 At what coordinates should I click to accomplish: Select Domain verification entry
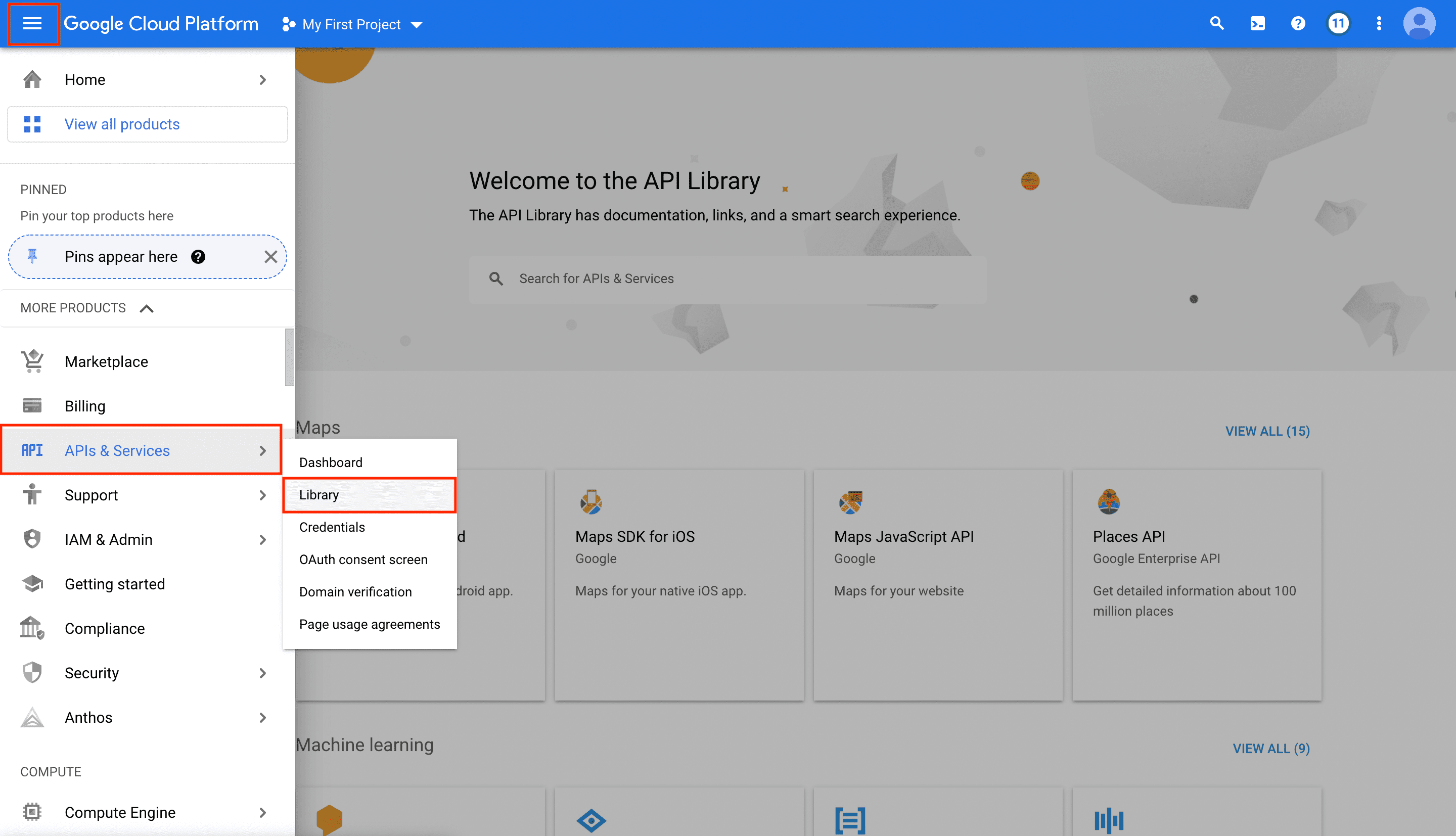click(x=370, y=592)
